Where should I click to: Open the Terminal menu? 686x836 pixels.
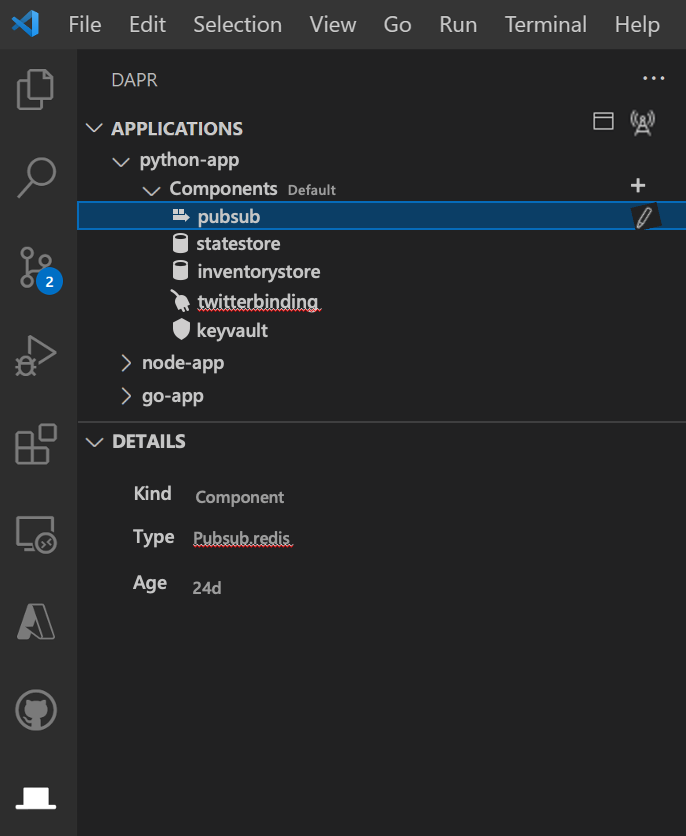tap(546, 25)
